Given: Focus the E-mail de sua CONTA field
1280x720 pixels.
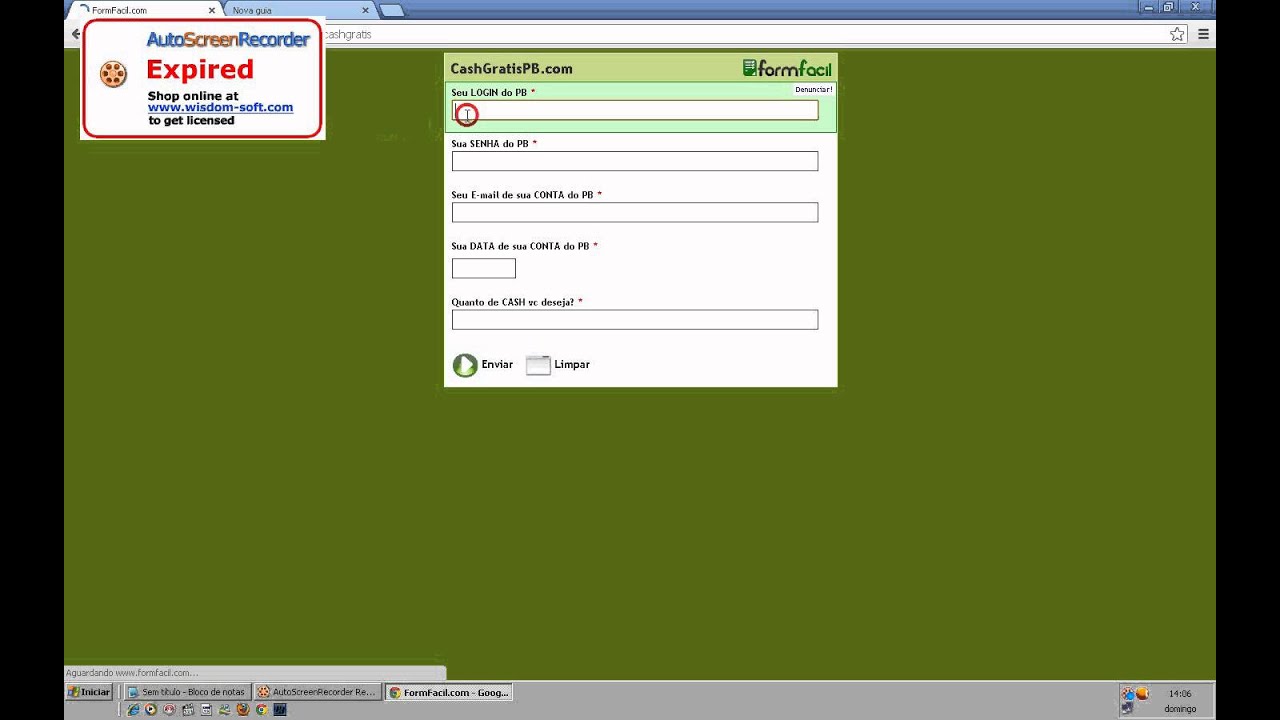Looking at the screenshot, I should 635,212.
